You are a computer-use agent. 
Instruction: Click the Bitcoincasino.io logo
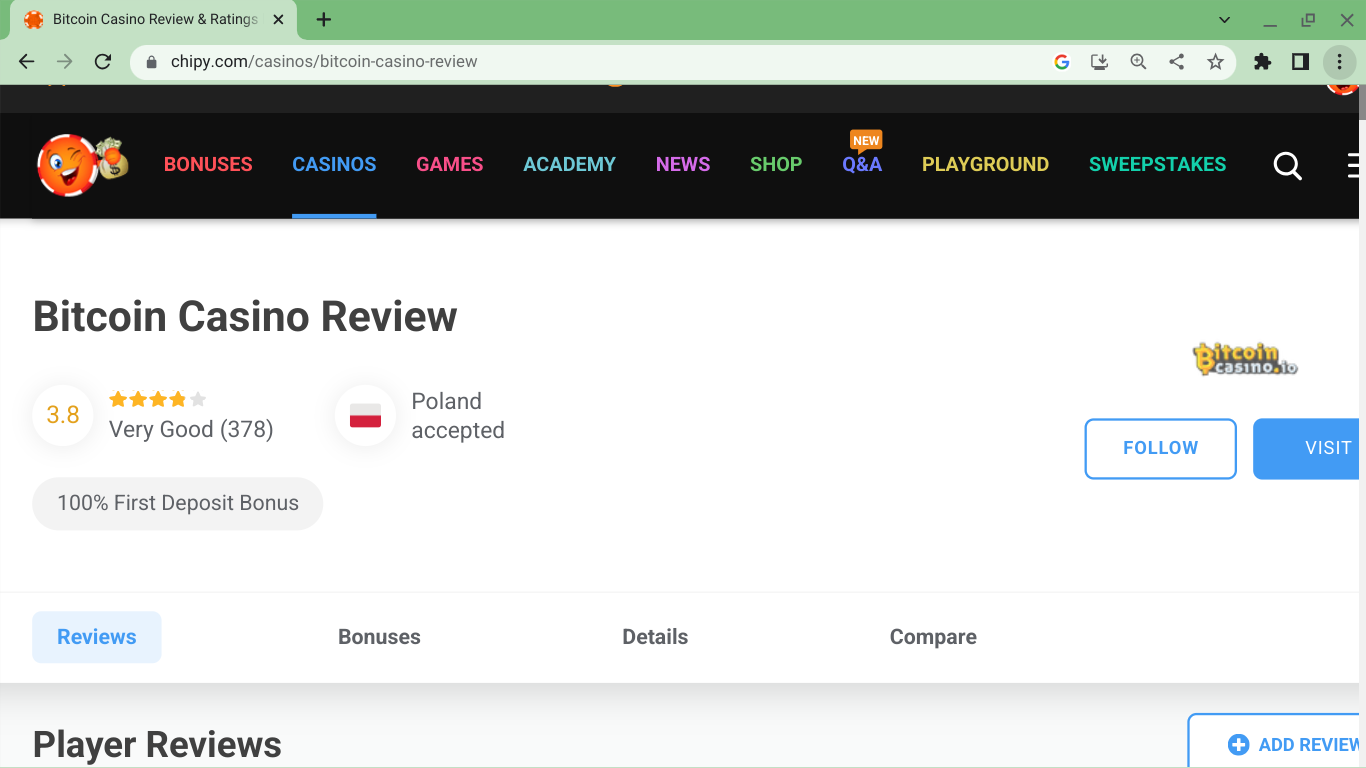pyautogui.click(x=1245, y=359)
